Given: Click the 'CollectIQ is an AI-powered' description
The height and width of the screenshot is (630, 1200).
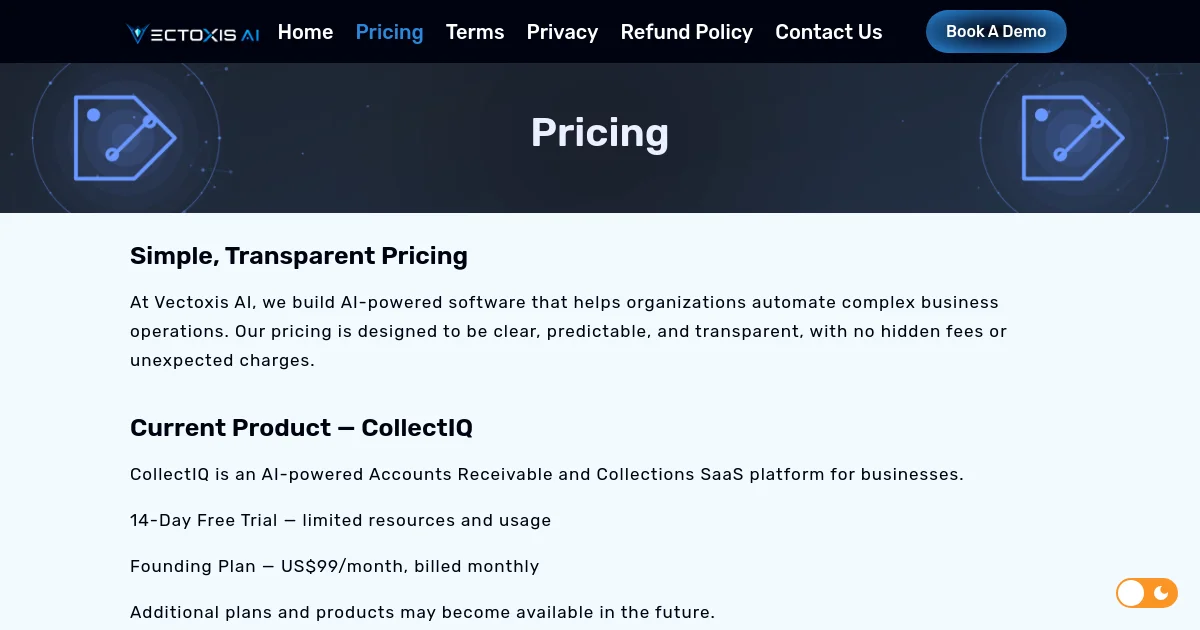Looking at the screenshot, I should pos(547,474).
